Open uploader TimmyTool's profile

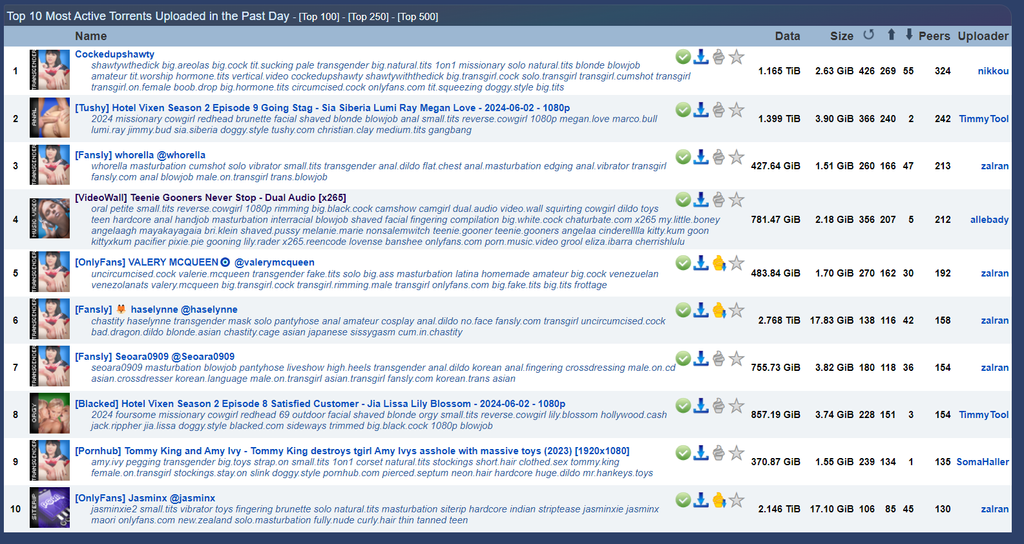pos(984,119)
